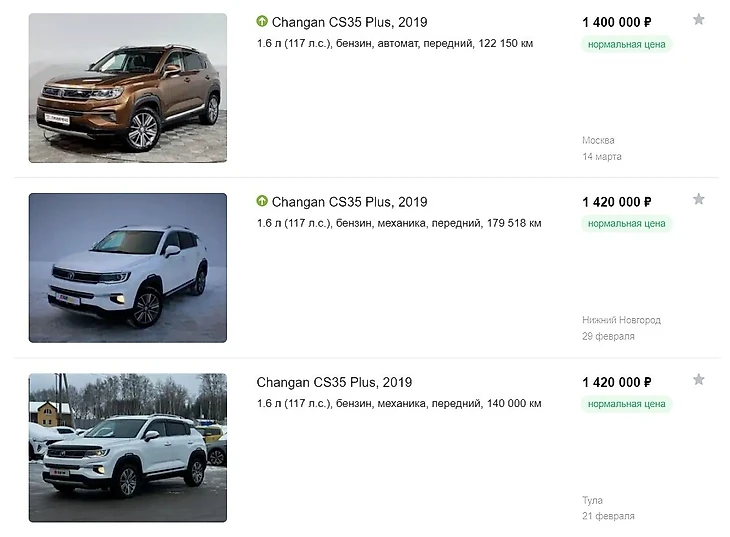Open photo of white Changan on snow
This screenshot has width=730, height=537.
128,268
